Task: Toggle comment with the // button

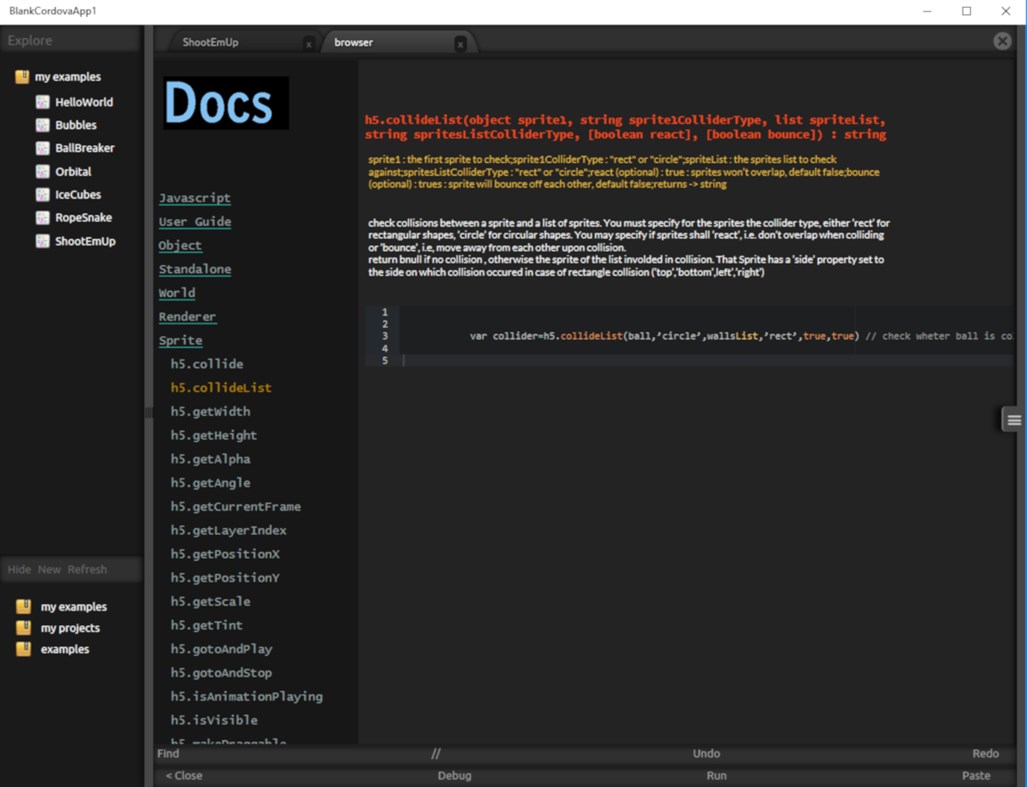Action: point(436,754)
